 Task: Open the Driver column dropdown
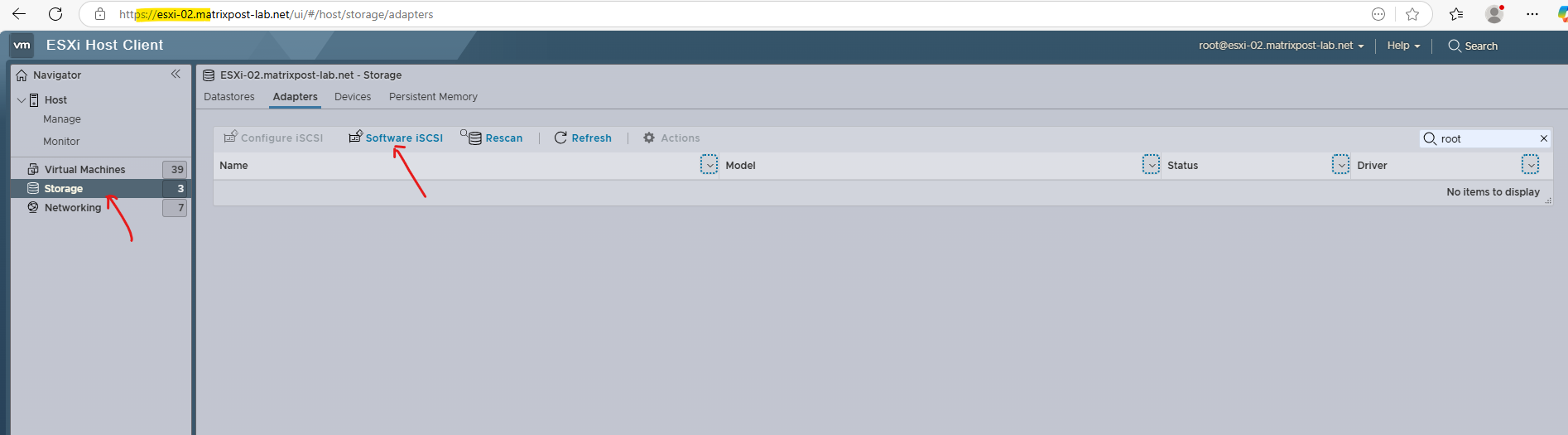(1531, 165)
